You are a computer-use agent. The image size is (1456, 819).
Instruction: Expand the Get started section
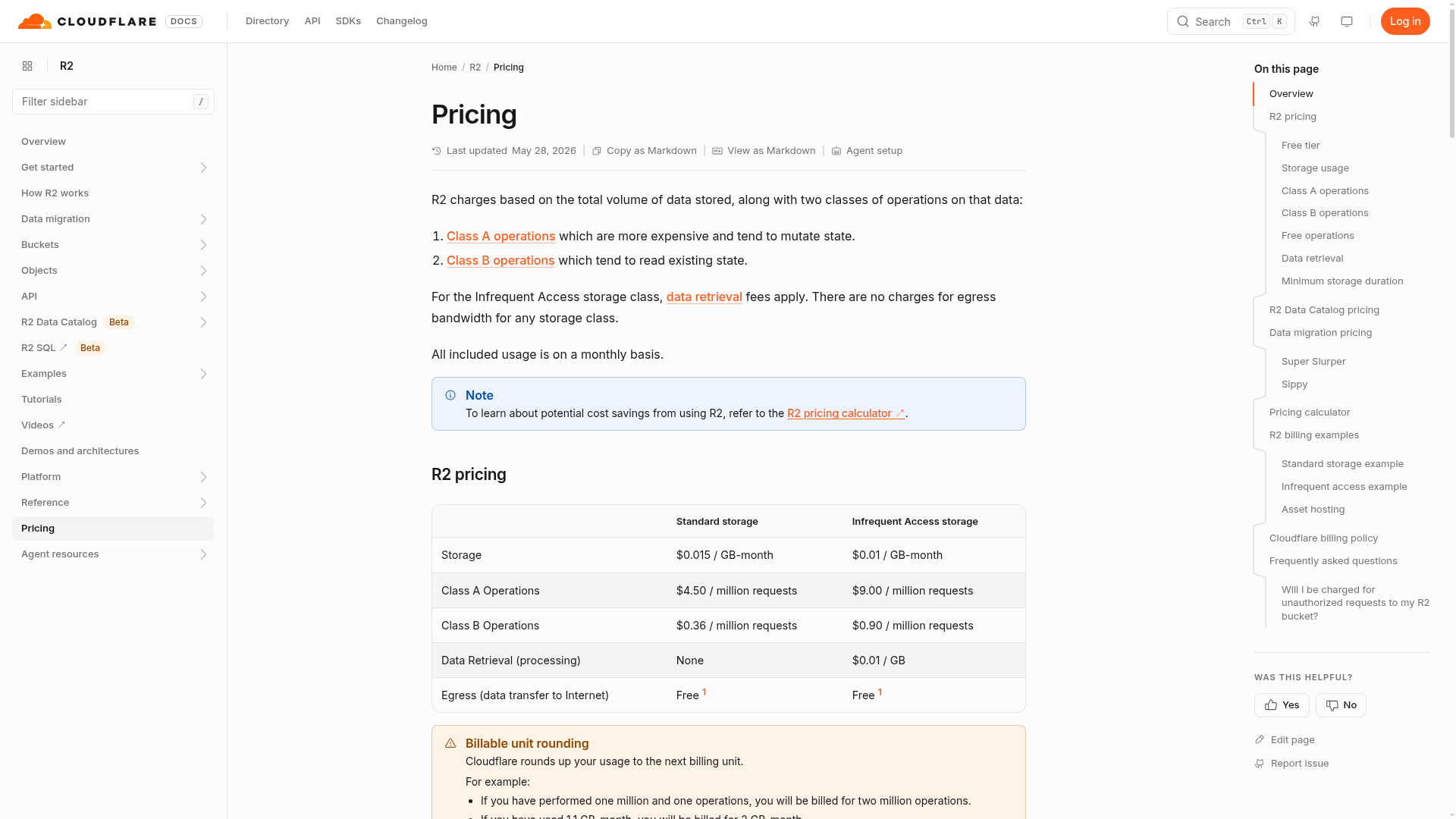click(x=203, y=168)
